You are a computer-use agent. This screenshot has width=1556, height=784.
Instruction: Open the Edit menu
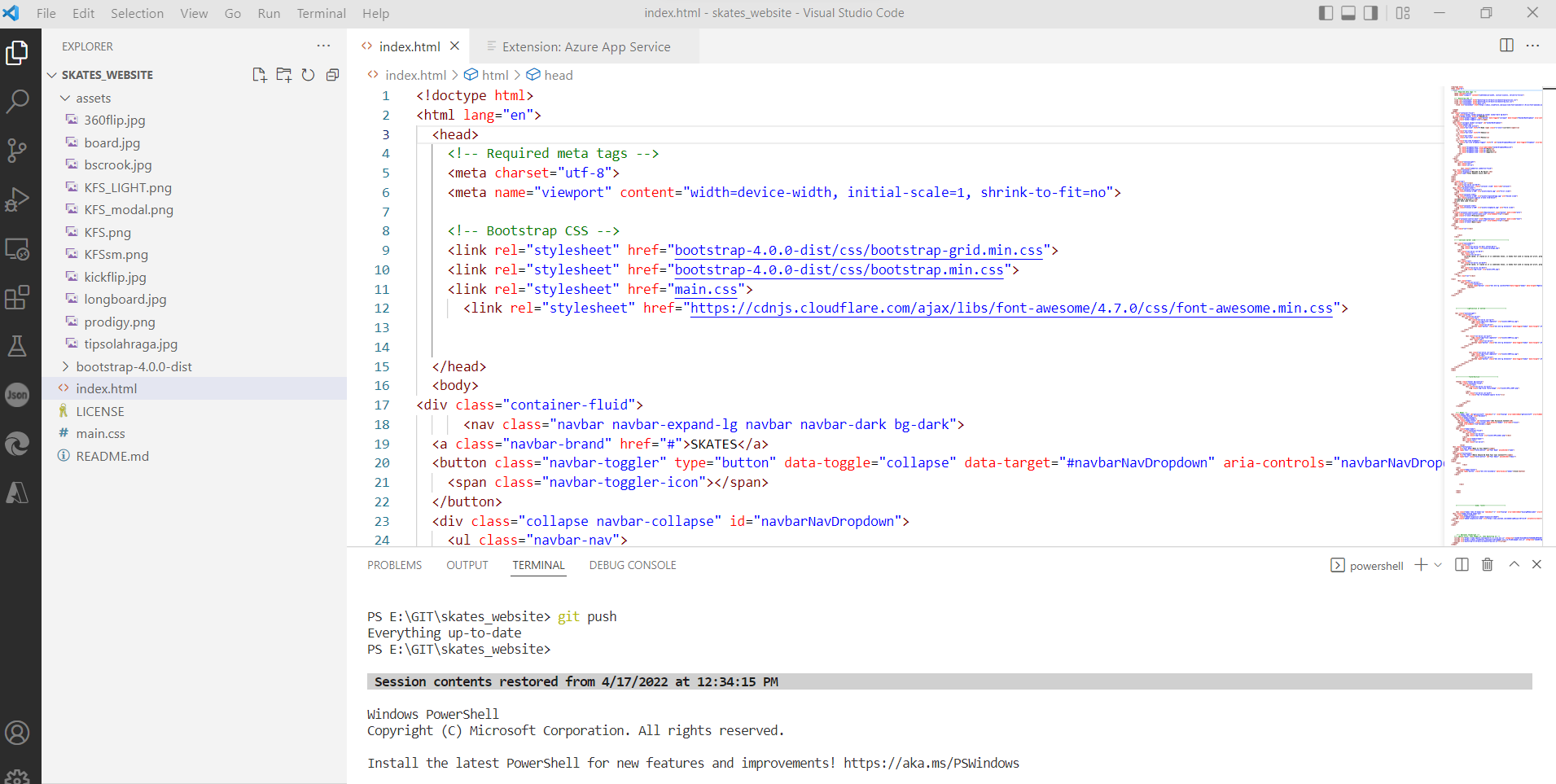coord(83,13)
